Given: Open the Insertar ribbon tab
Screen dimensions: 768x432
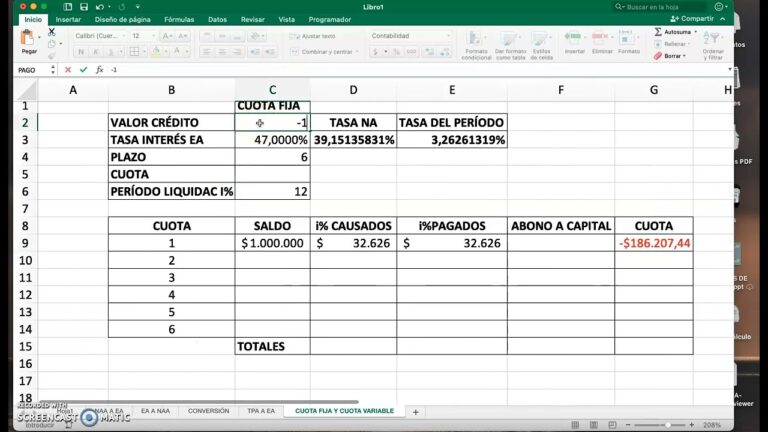Looking at the screenshot, I should [x=68, y=20].
